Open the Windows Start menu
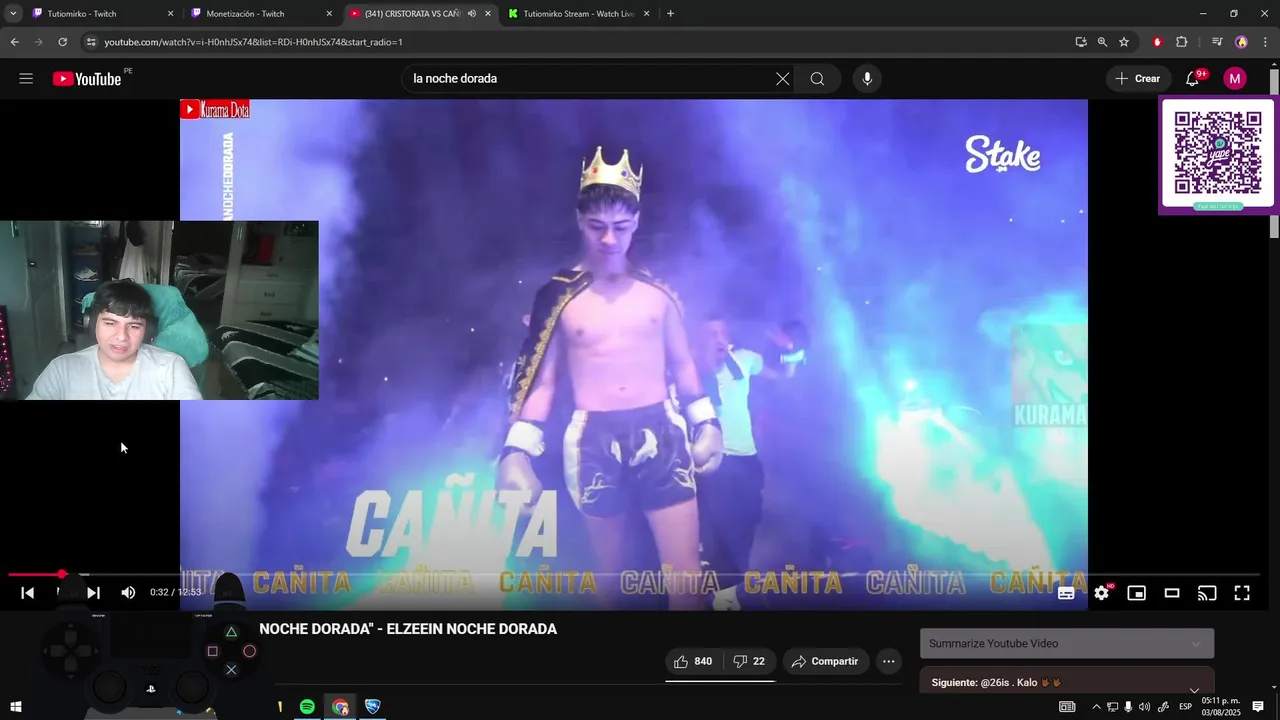Viewport: 1280px width, 720px height. coord(15,707)
